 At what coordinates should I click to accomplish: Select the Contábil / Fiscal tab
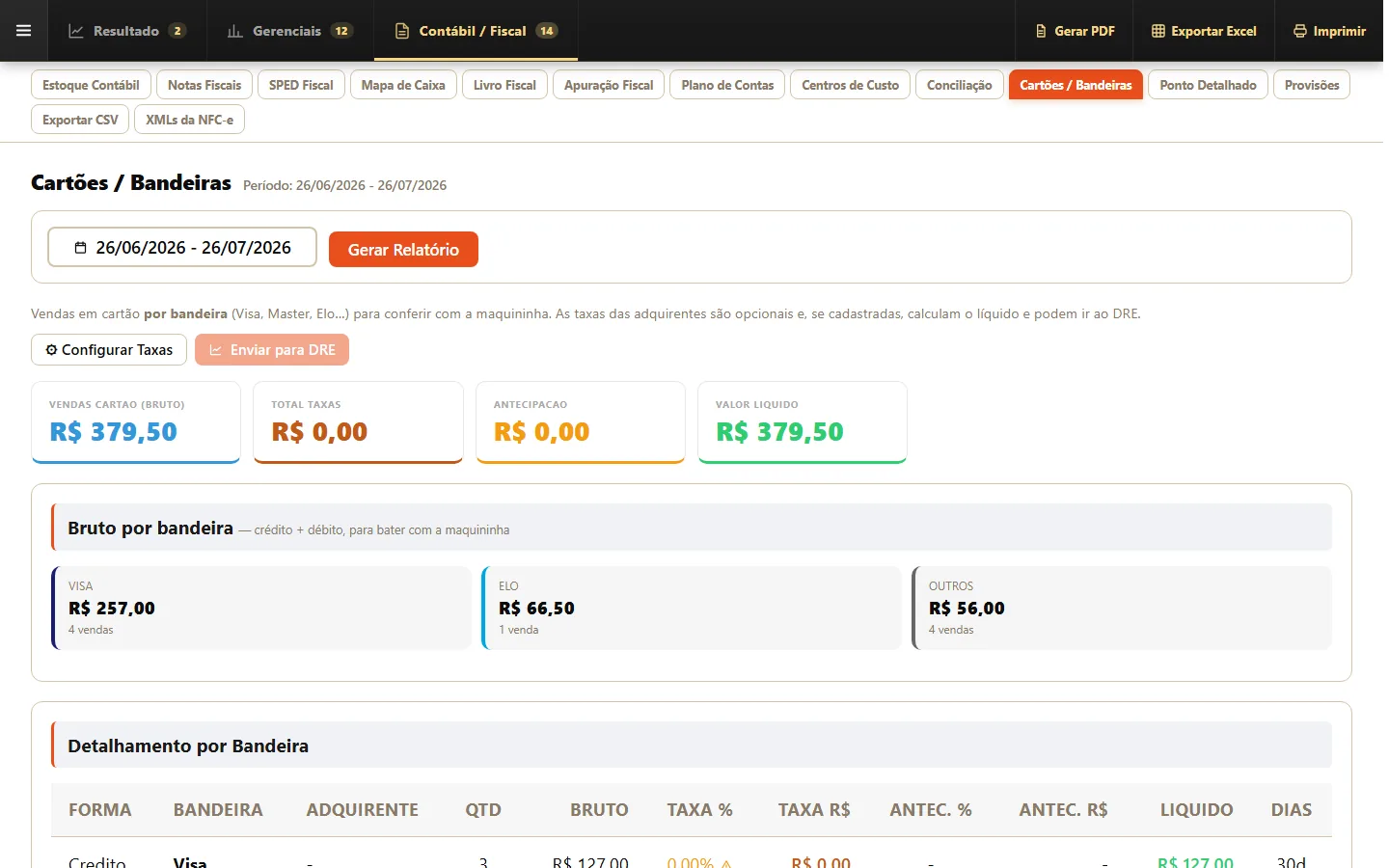pos(476,31)
